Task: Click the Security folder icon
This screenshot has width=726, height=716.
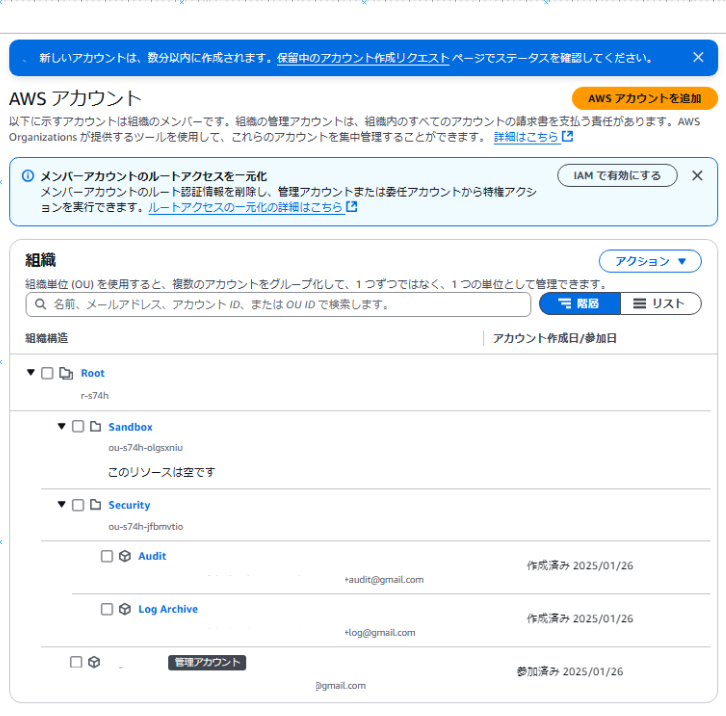Action: tap(95, 505)
